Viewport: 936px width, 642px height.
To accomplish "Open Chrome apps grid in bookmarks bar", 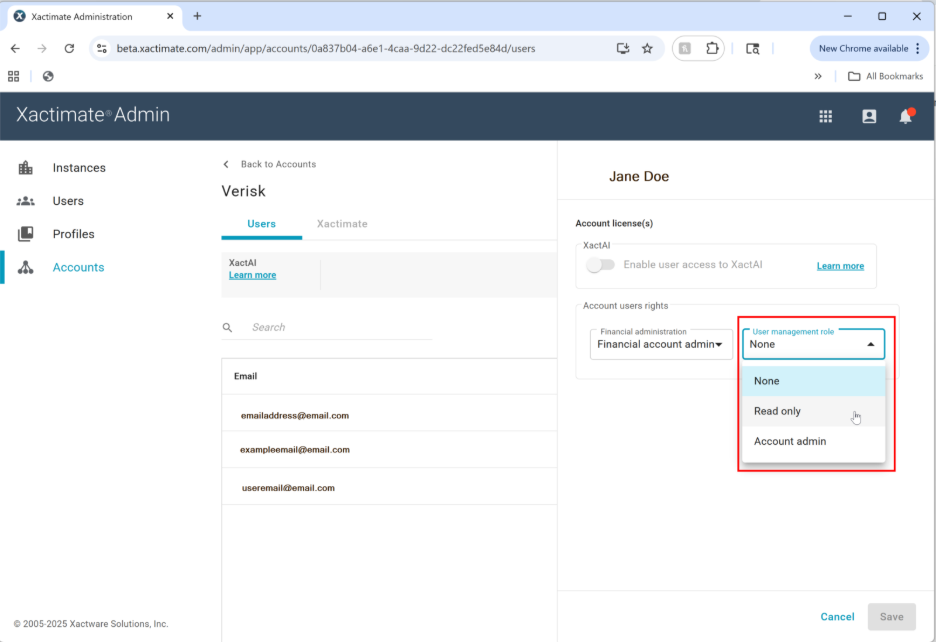I will 14,76.
